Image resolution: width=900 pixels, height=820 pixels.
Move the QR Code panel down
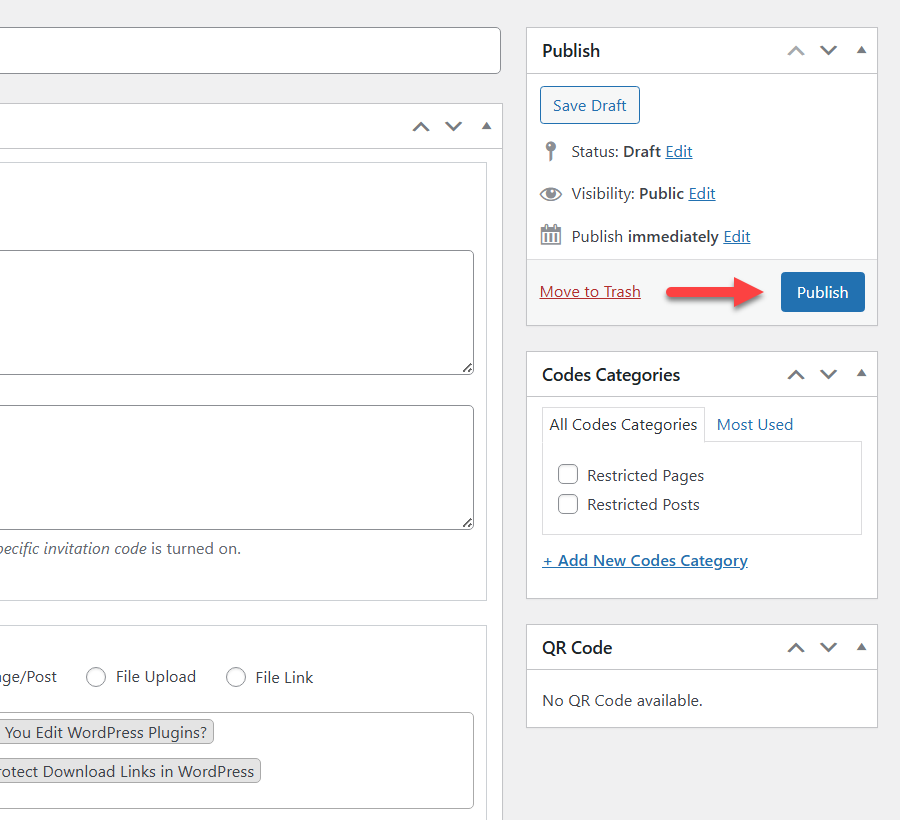pyautogui.click(x=828, y=648)
